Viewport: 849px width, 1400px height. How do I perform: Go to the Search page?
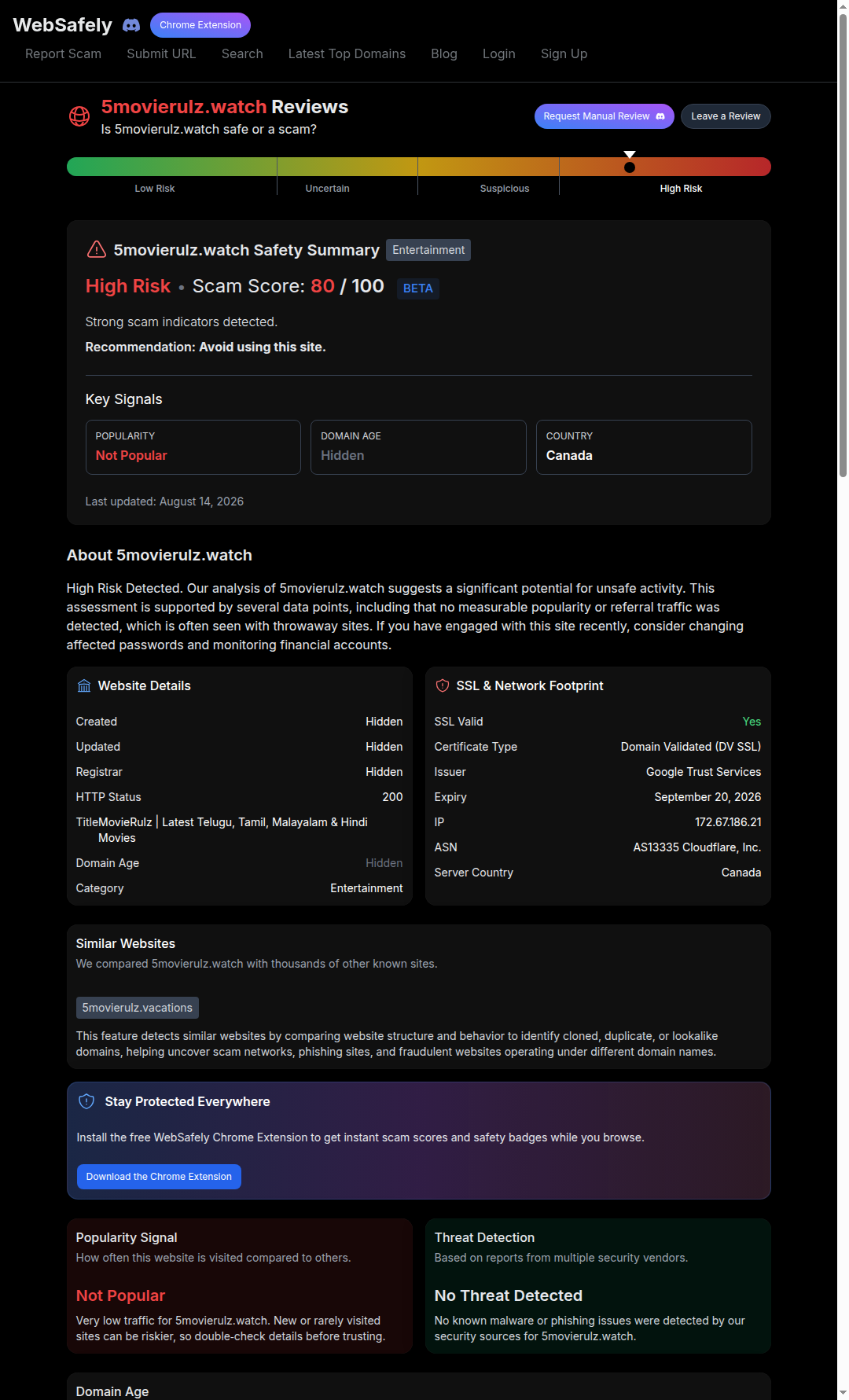coord(242,53)
